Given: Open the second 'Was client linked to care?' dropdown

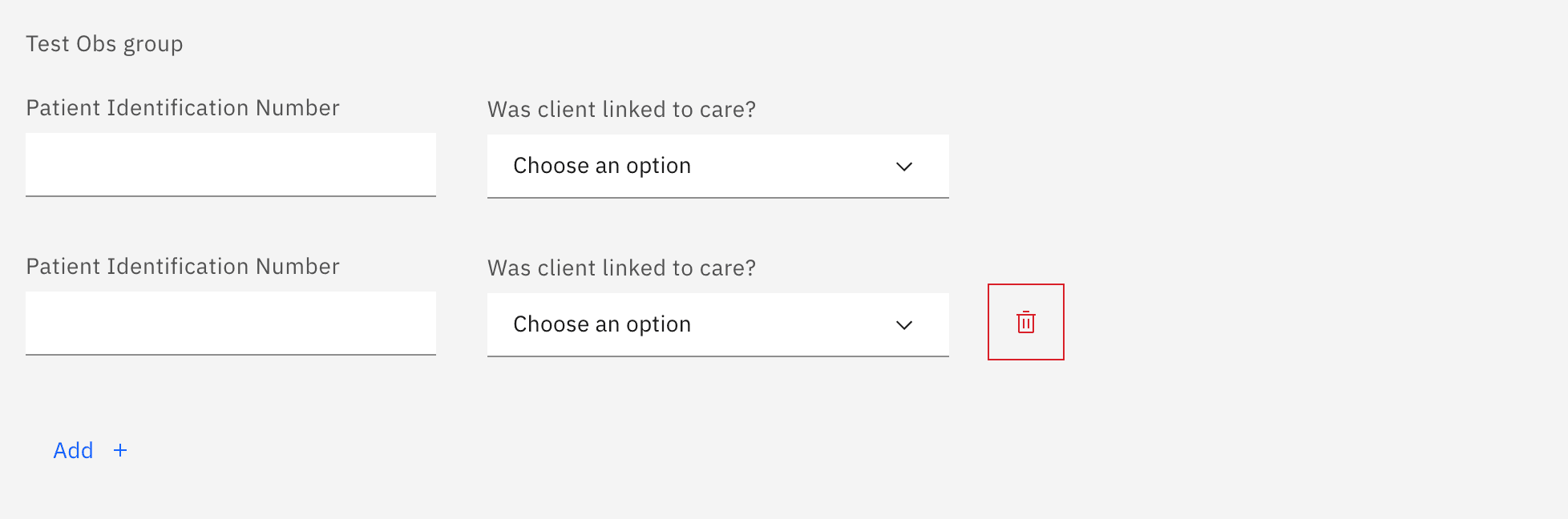Looking at the screenshot, I should pyautogui.click(x=718, y=324).
